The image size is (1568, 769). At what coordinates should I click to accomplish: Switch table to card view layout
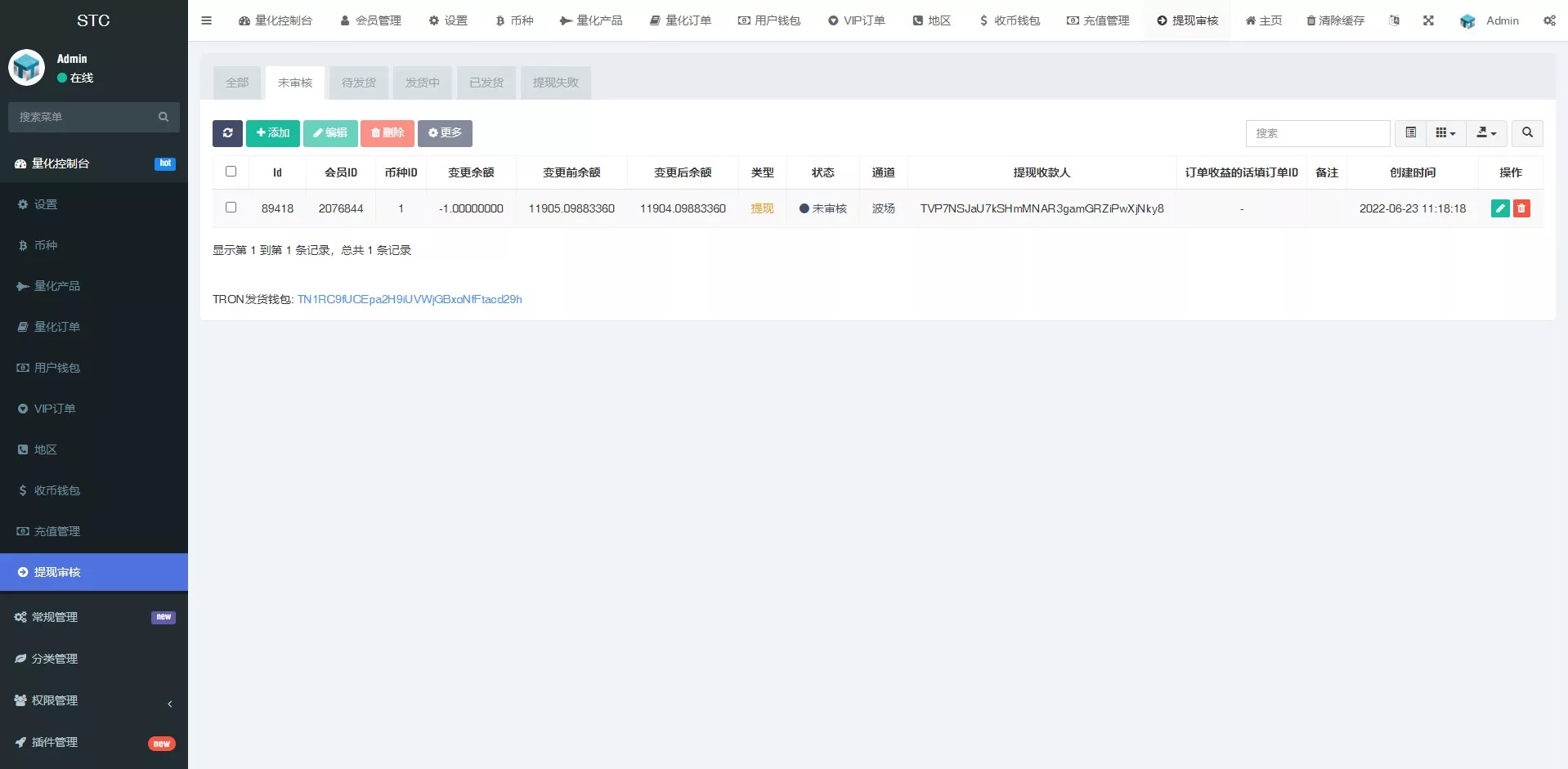tap(1445, 133)
